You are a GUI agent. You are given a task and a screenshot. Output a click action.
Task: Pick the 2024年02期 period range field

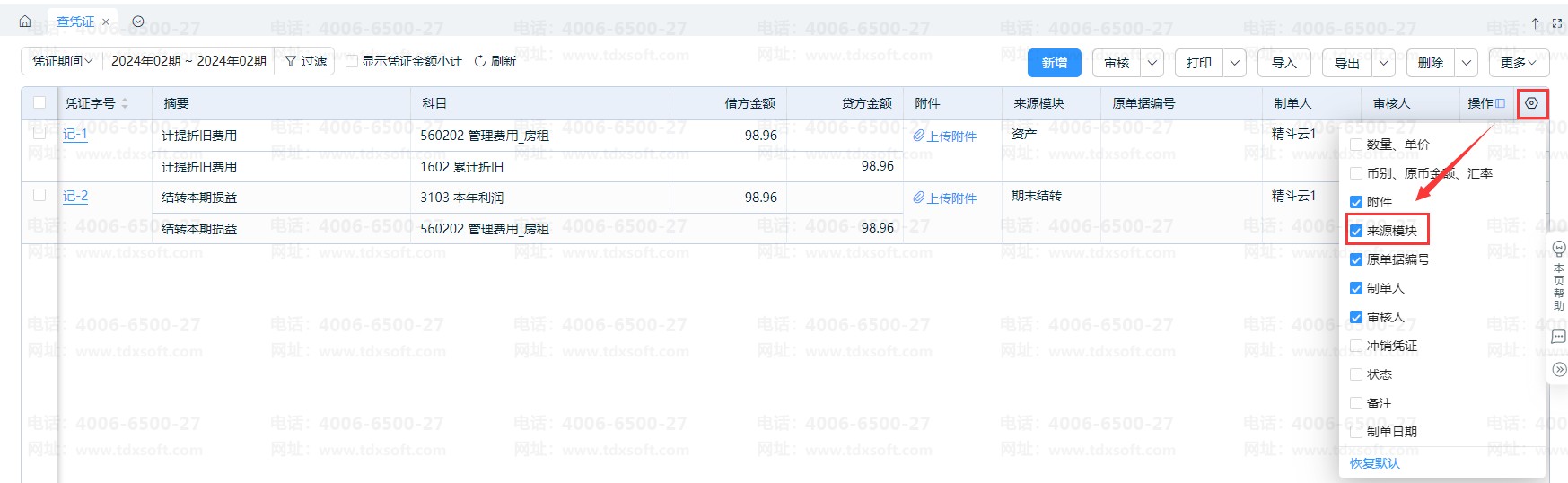click(x=188, y=61)
